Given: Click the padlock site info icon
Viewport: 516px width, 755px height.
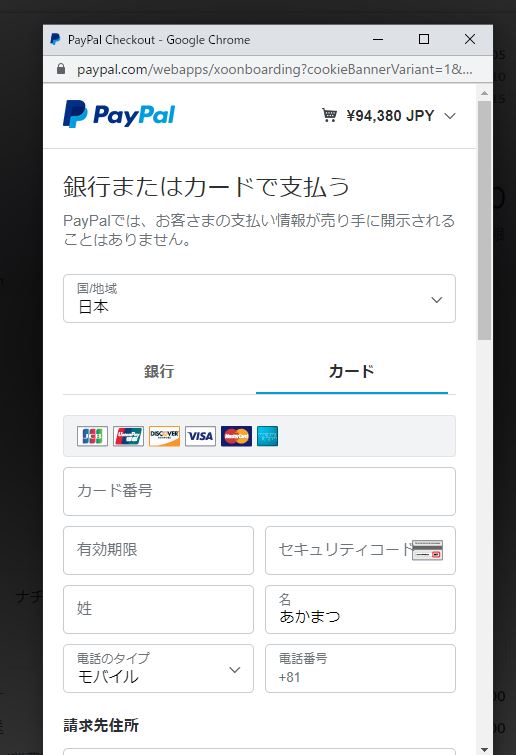Looking at the screenshot, I should click(61, 69).
